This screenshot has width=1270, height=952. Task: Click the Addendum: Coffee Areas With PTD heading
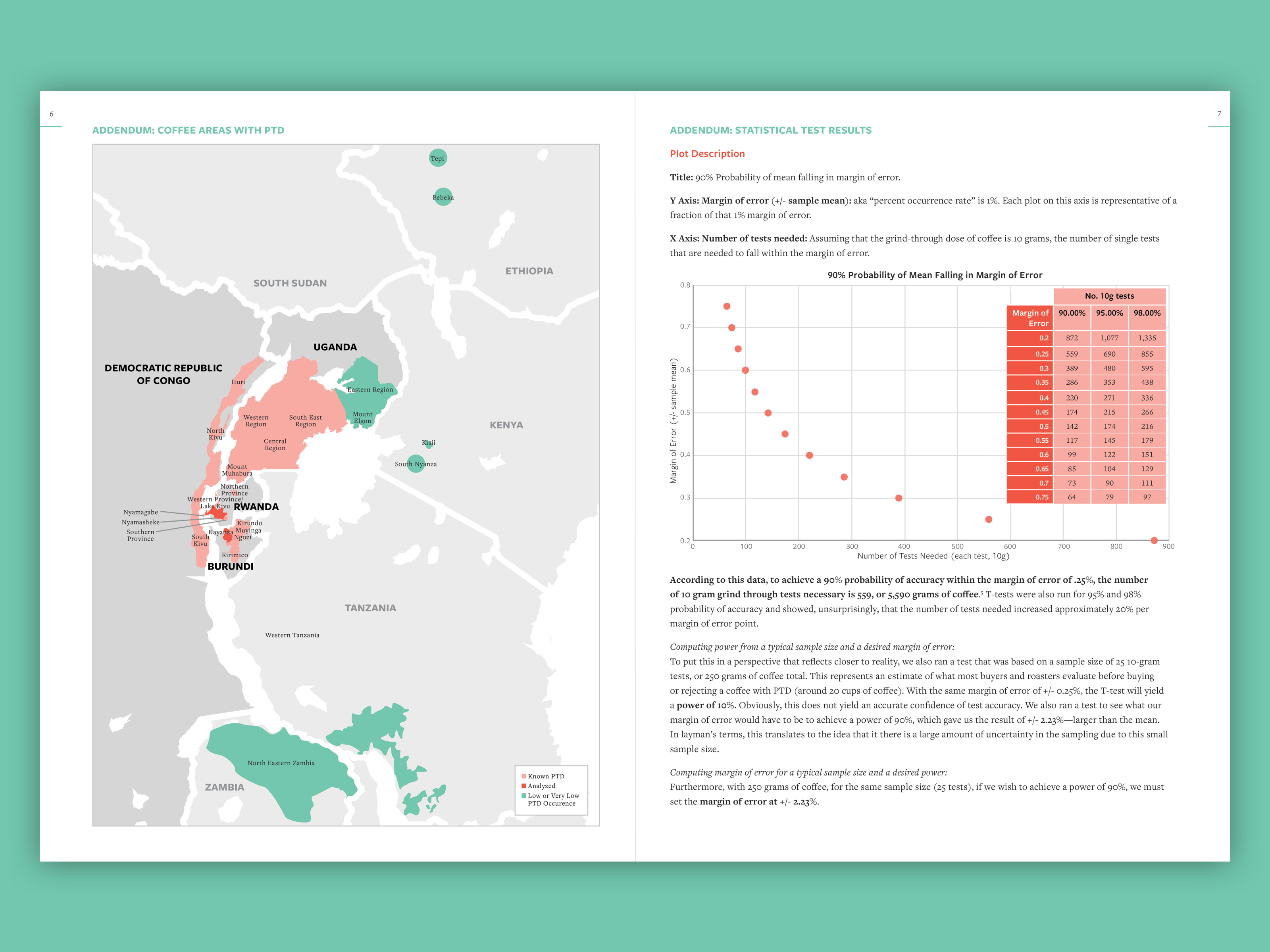pyautogui.click(x=188, y=130)
